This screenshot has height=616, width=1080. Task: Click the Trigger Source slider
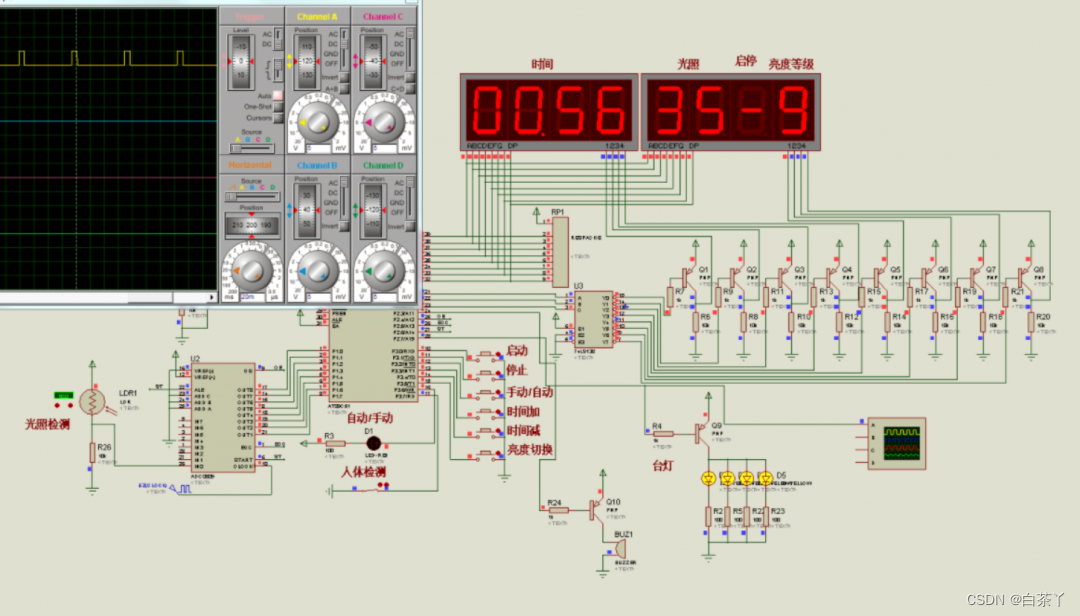tap(252, 148)
